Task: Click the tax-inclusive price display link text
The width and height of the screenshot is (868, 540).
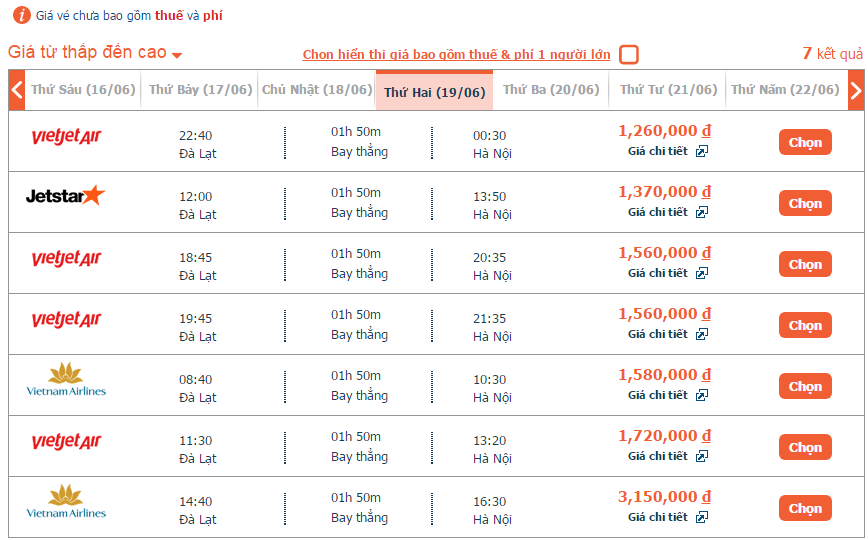Action: pyautogui.click(x=456, y=55)
